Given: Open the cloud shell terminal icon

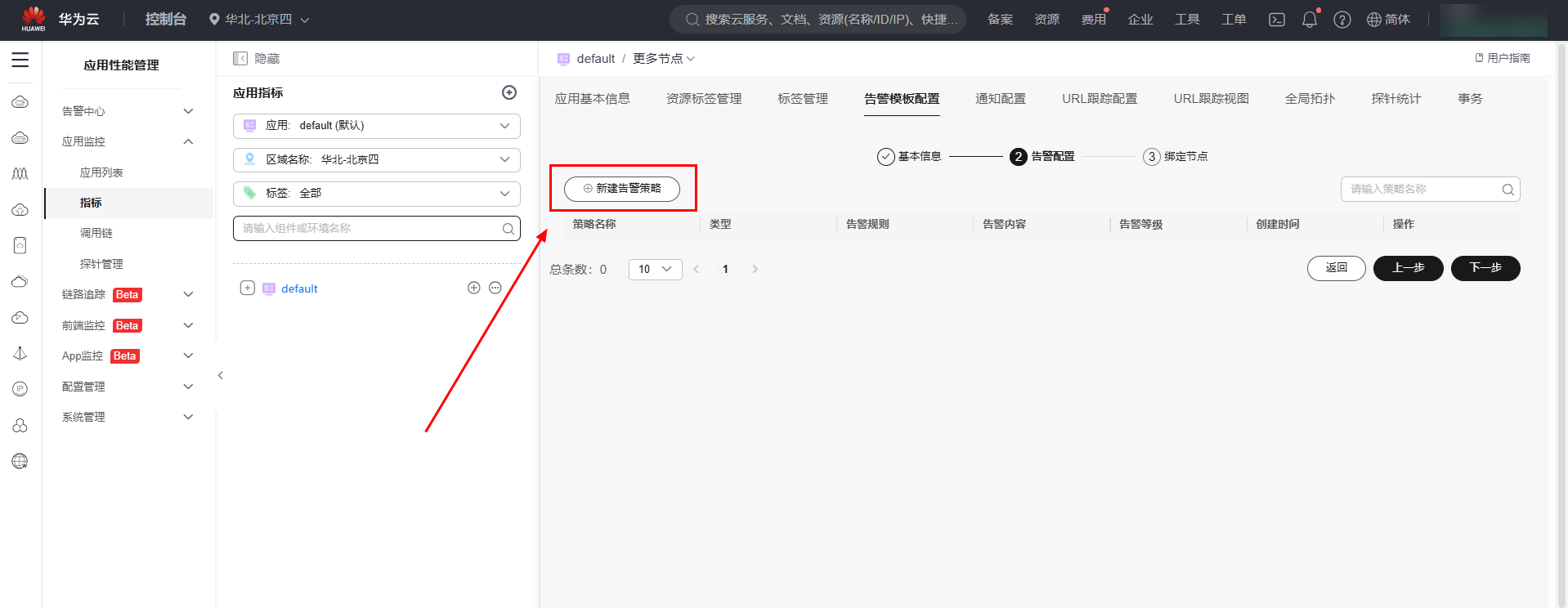Looking at the screenshot, I should click(x=1276, y=20).
